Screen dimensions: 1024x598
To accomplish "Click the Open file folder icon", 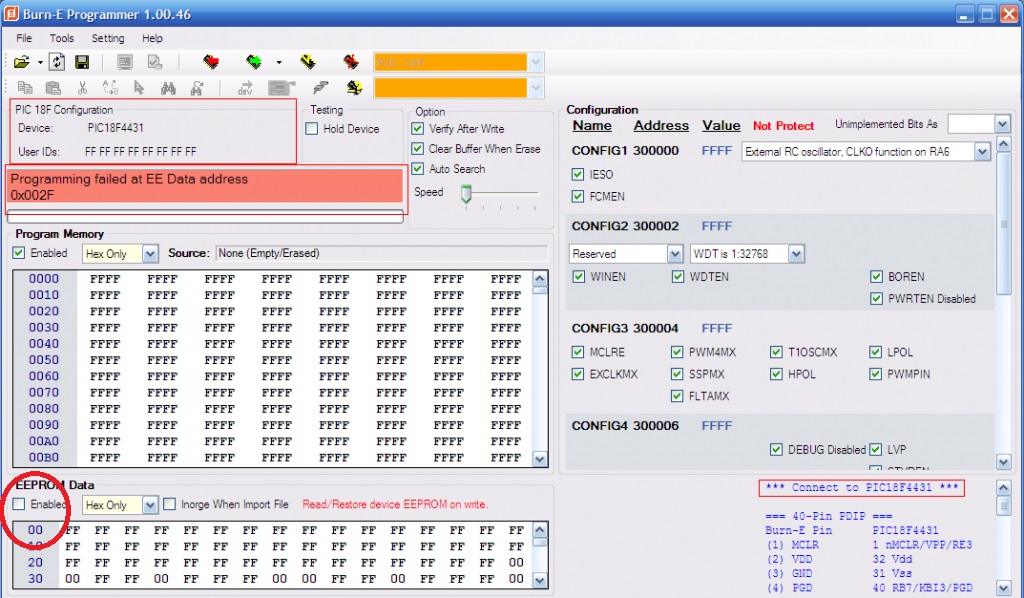I will click(22, 62).
